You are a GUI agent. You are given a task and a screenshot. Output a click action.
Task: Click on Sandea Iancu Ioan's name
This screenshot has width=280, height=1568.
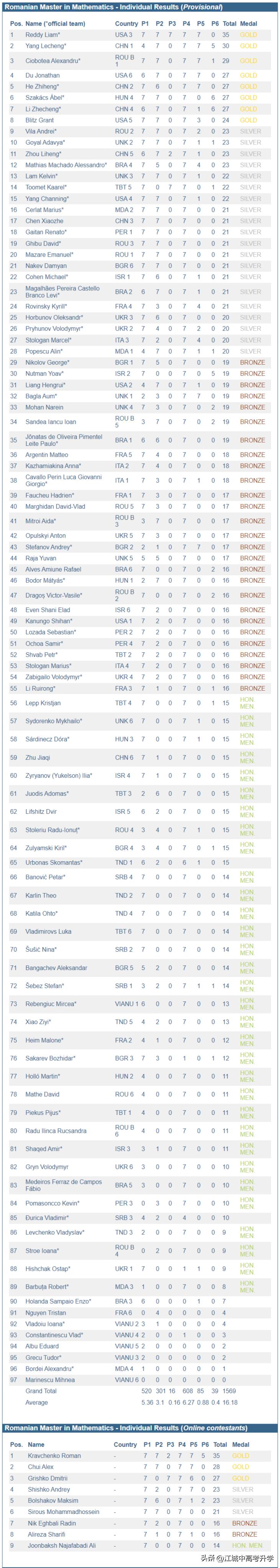pyautogui.click(x=51, y=422)
